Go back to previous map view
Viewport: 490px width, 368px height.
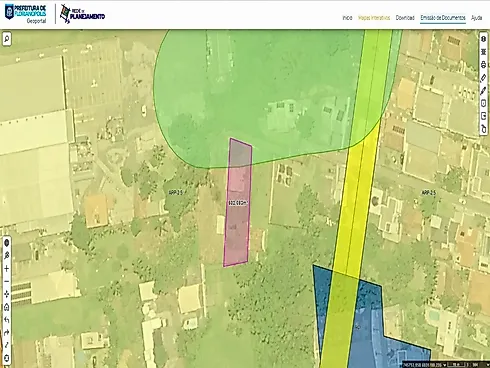[7, 320]
